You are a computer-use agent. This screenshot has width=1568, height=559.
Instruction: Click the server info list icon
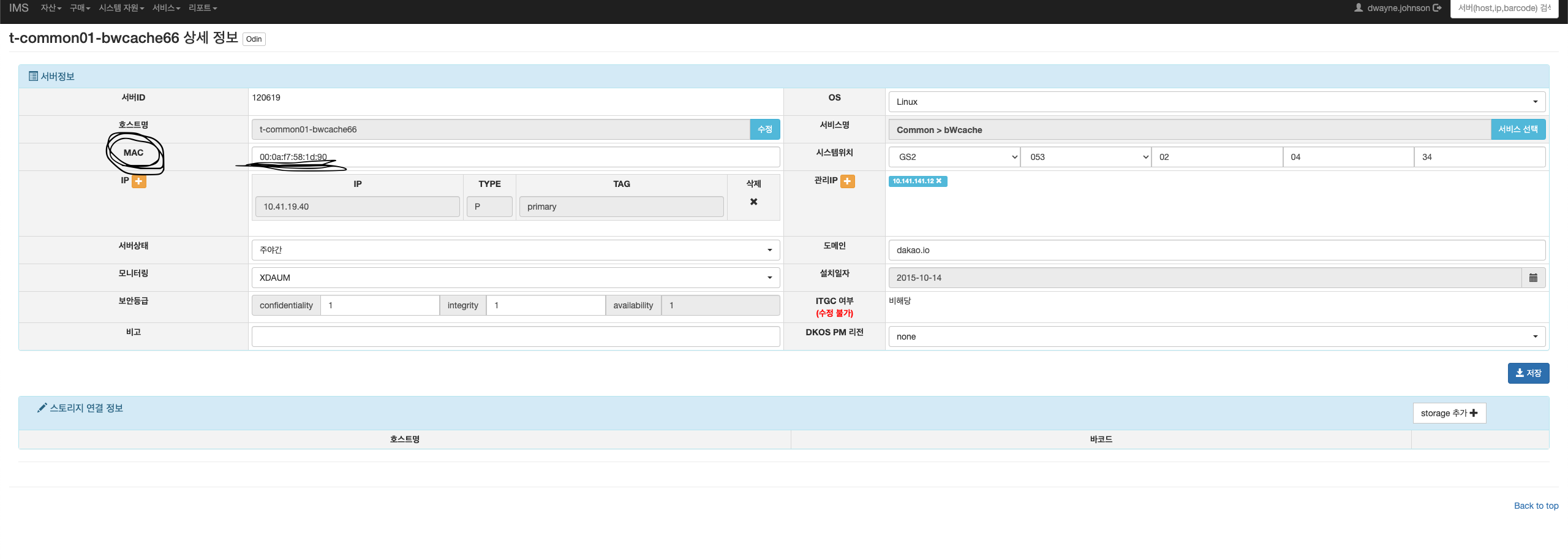[33, 77]
